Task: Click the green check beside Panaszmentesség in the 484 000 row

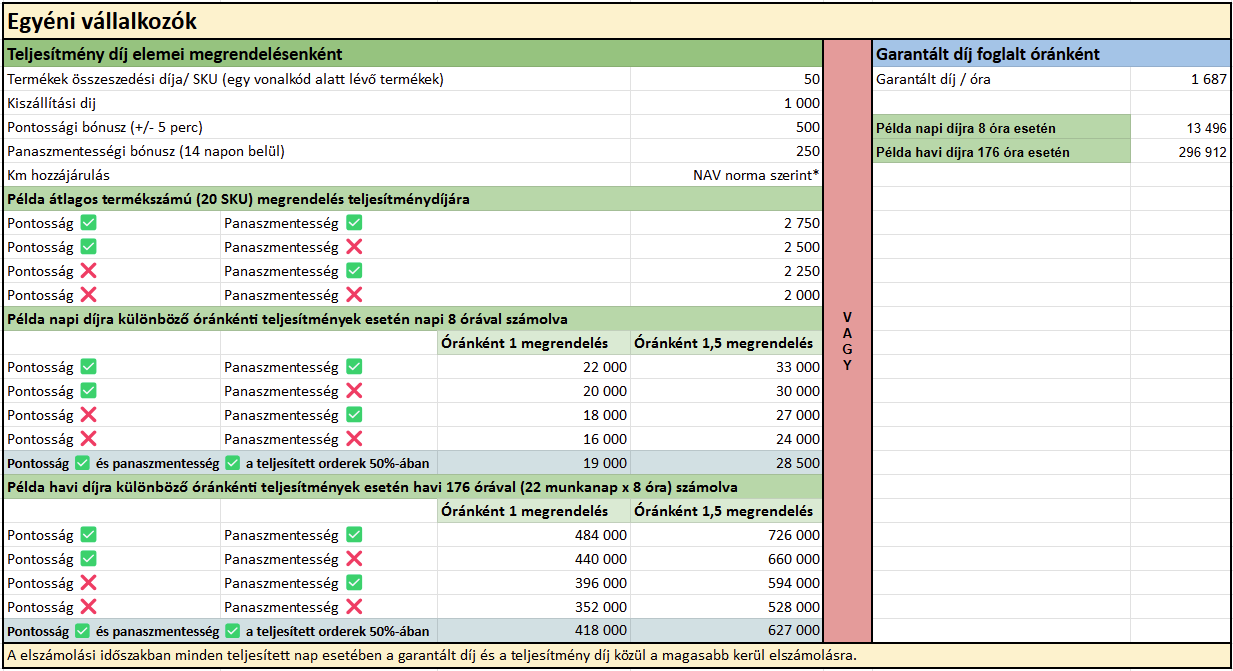Action: (x=353, y=535)
